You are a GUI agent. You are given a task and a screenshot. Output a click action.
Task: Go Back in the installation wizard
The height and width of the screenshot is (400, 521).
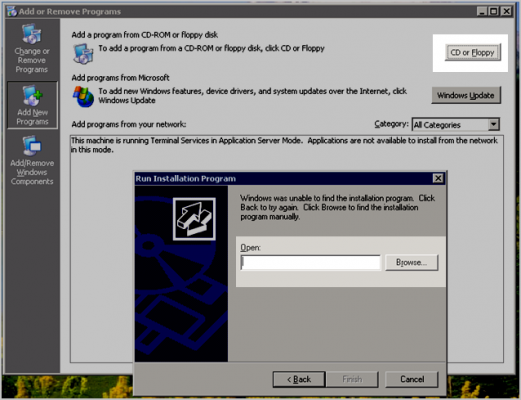pyautogui.click(x=299, y=379)
